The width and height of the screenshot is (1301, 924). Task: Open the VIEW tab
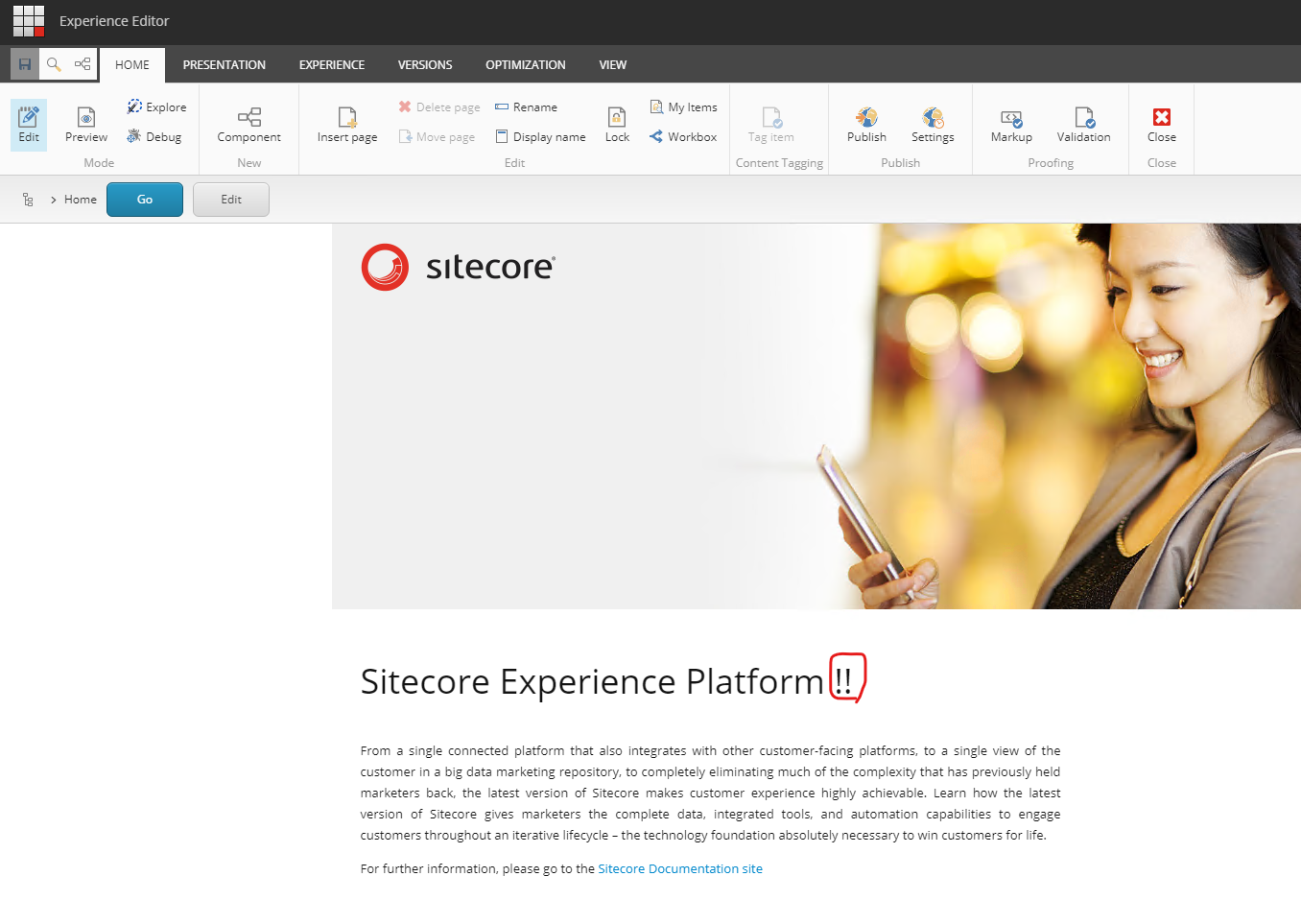point(613,64)
